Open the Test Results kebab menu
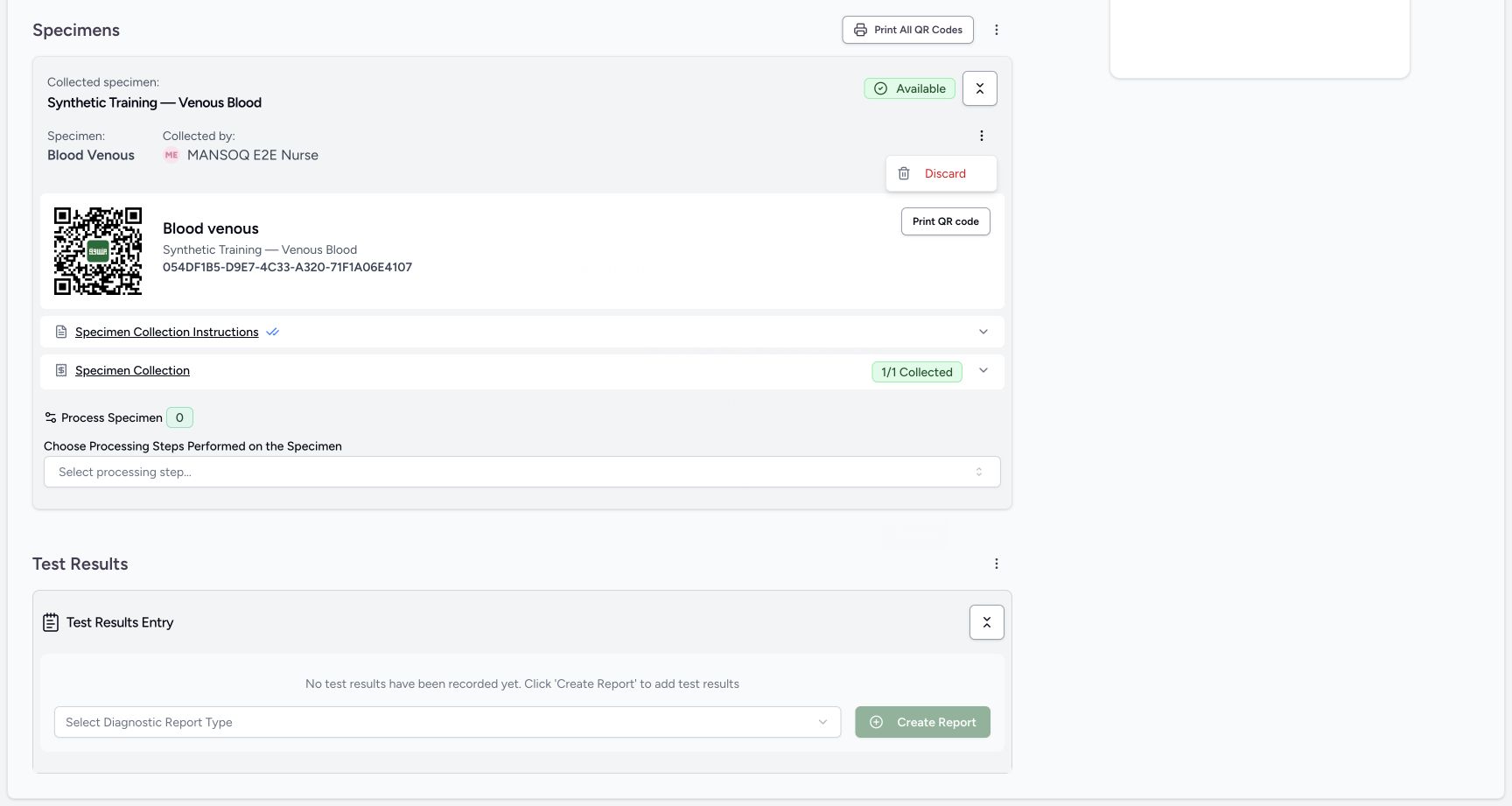This screenshot has height=806, width=1512. coord(997,564)
